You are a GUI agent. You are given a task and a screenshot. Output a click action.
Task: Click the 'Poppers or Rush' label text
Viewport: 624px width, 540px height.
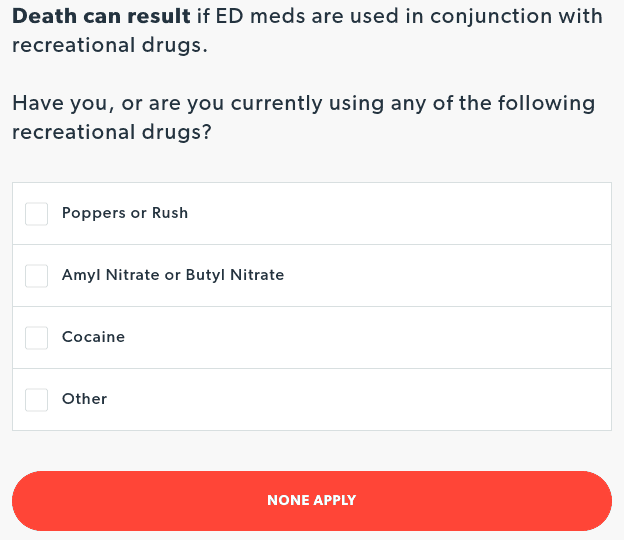[124, 213]
